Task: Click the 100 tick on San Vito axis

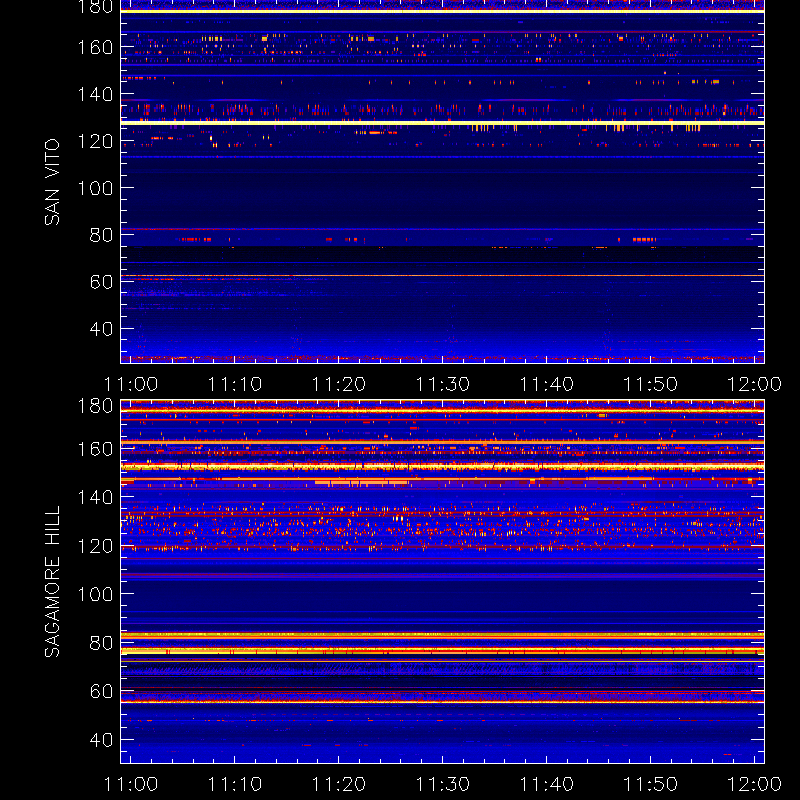Action: [x=95, y=188]
